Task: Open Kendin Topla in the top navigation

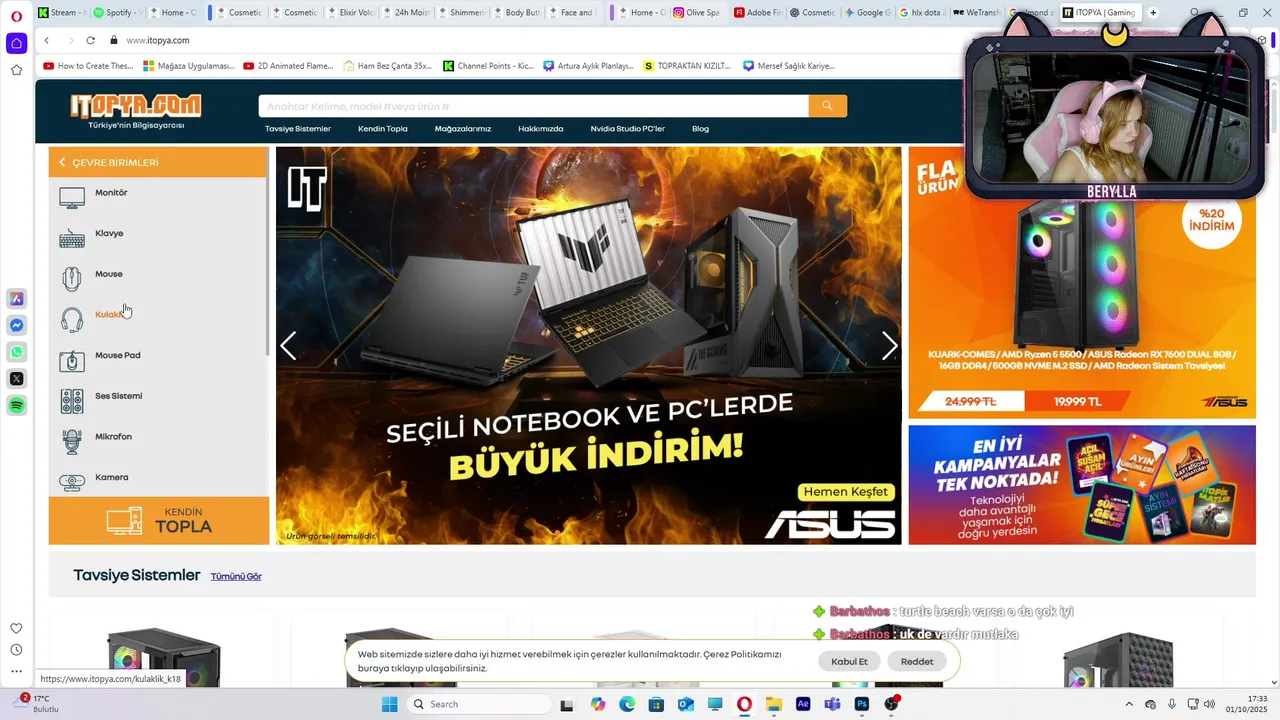Action: pos(383,129)
